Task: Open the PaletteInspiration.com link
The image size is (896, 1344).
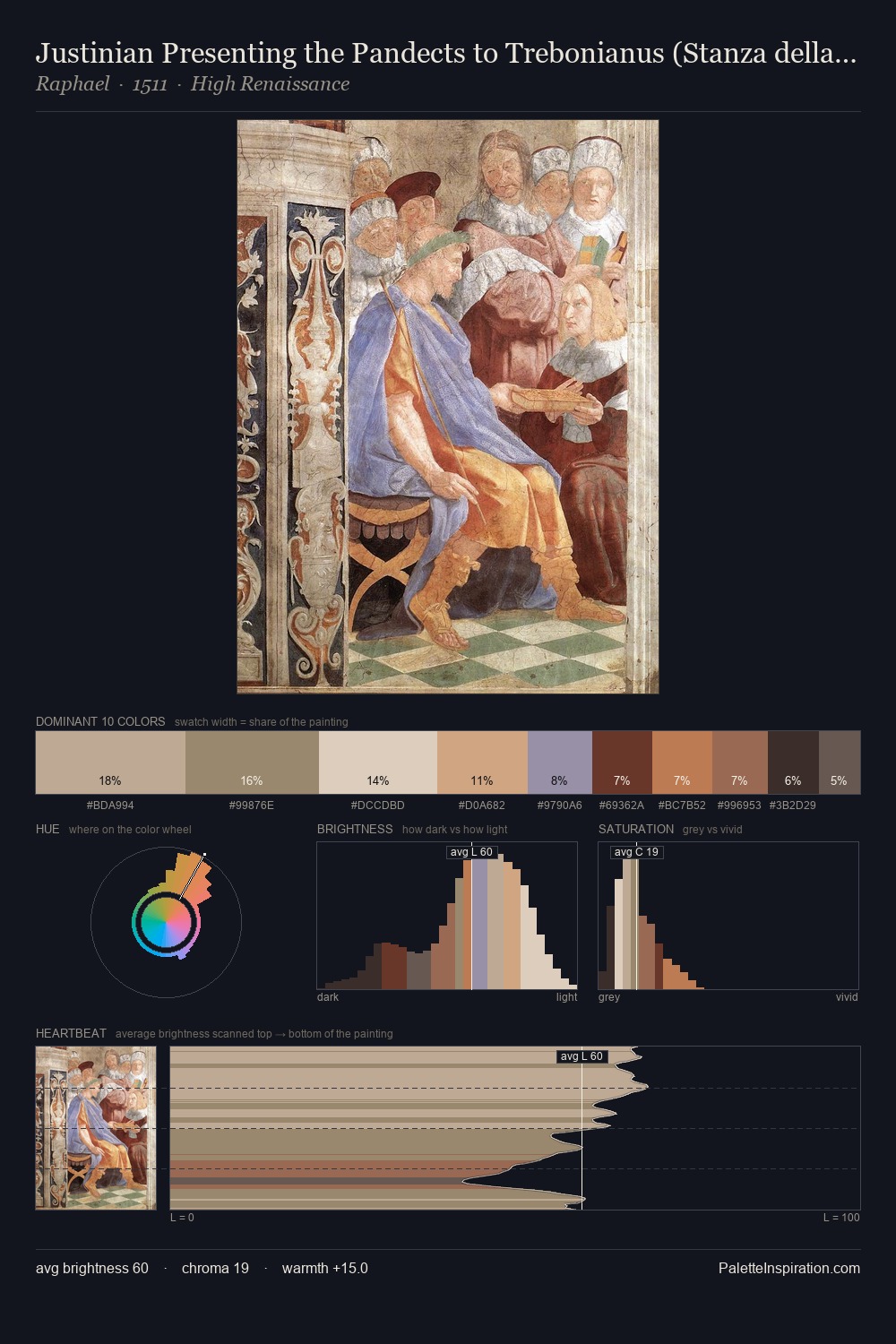Action: coord(789,1268)
